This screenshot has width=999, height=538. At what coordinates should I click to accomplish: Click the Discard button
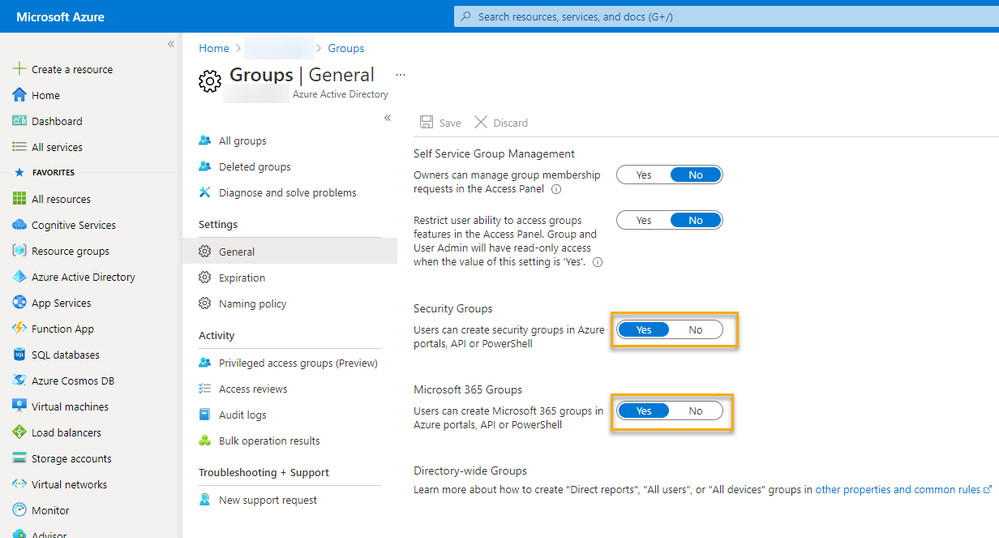(x=501, y=123)
